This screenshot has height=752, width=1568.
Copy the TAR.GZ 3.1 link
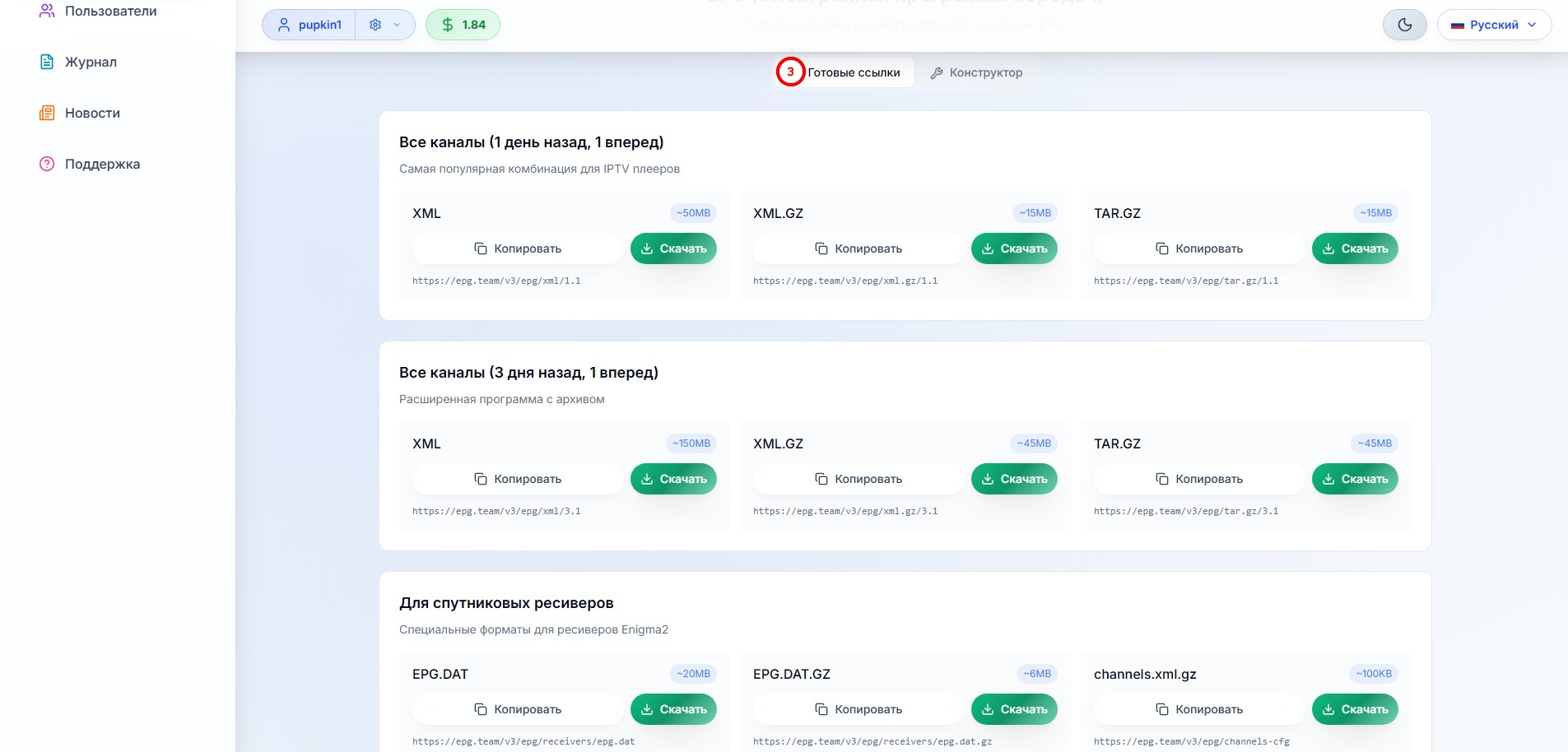1199,479
